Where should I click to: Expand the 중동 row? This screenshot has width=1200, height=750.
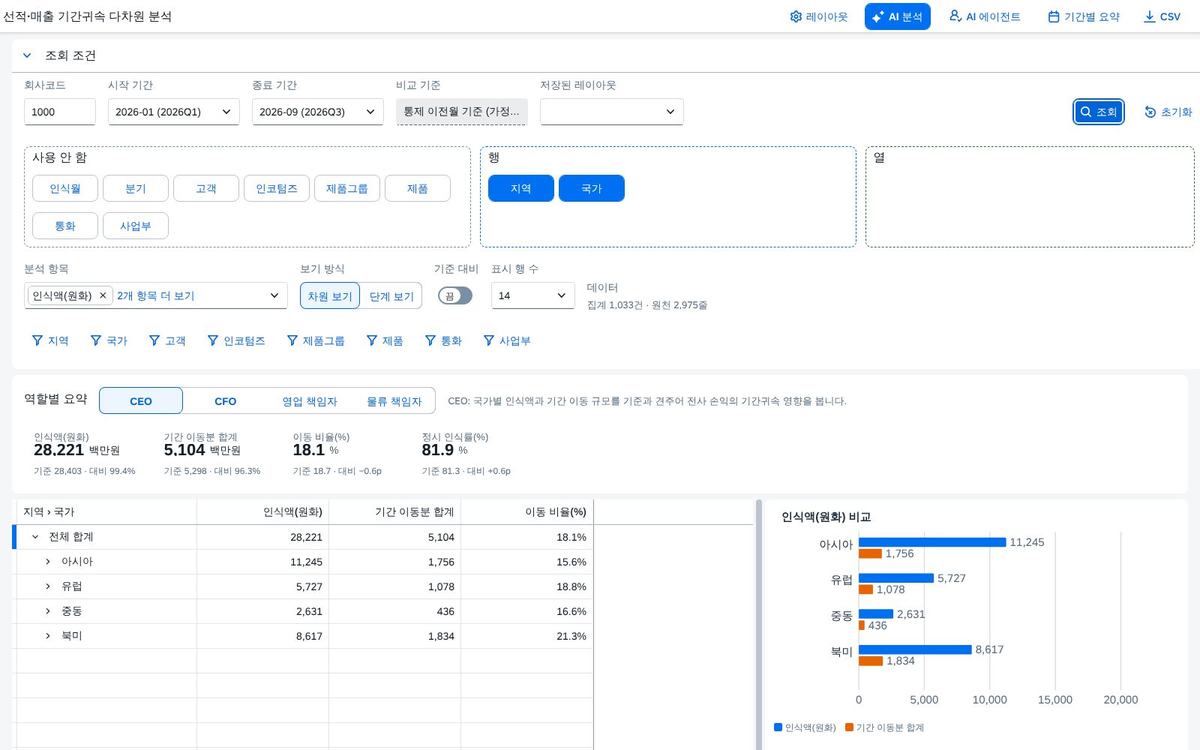click(48, 612)
